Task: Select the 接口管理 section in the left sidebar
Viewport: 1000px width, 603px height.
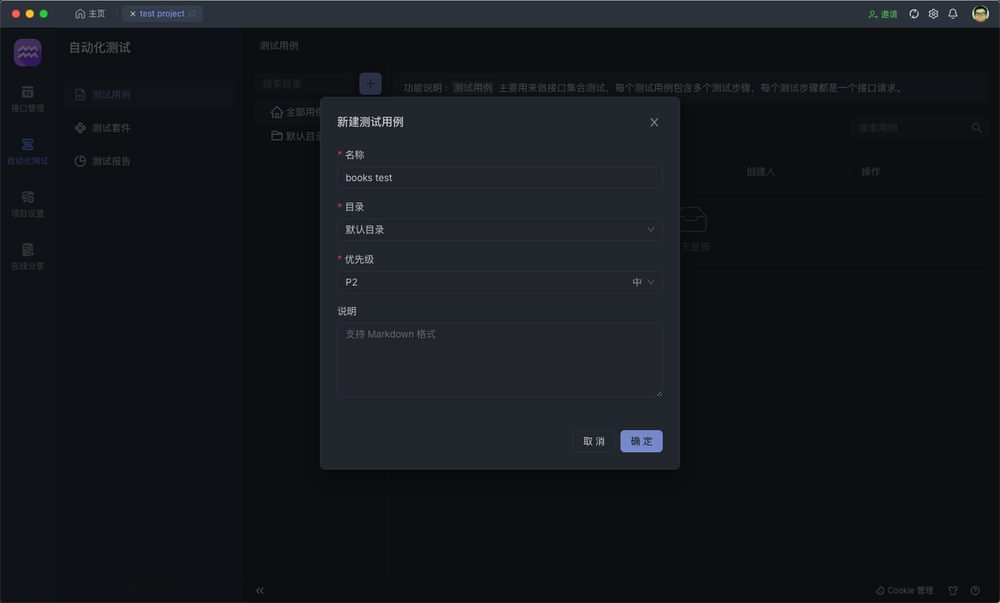Action: click(x=27, y=100)
